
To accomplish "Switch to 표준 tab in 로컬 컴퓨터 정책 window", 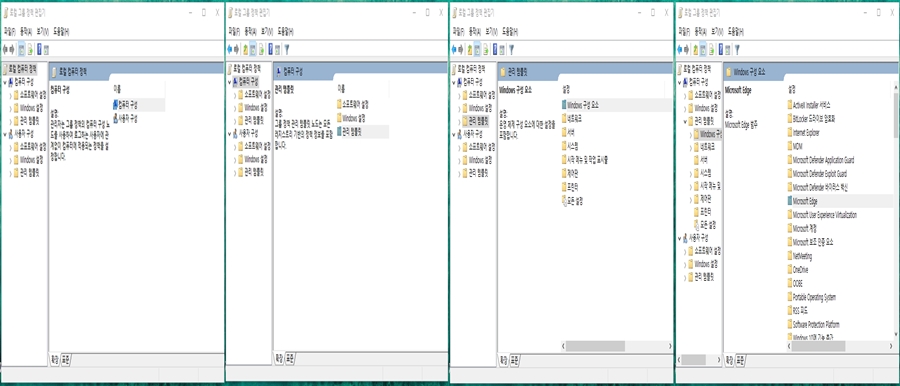I will point(66,359).
